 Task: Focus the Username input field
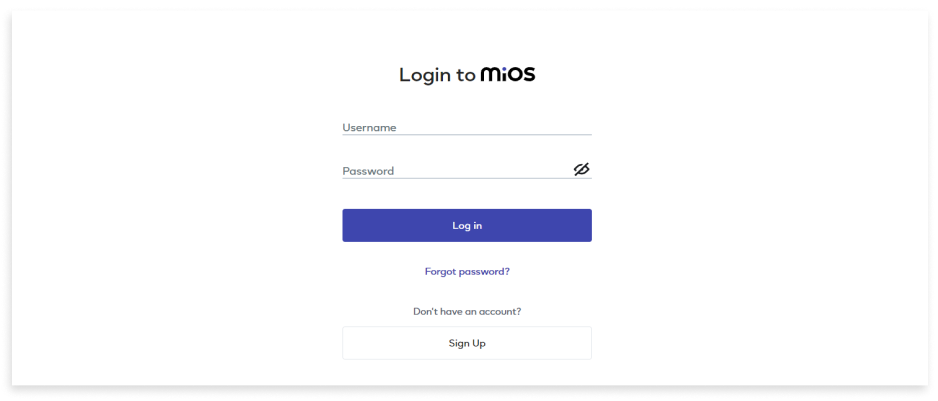[467, 127]
